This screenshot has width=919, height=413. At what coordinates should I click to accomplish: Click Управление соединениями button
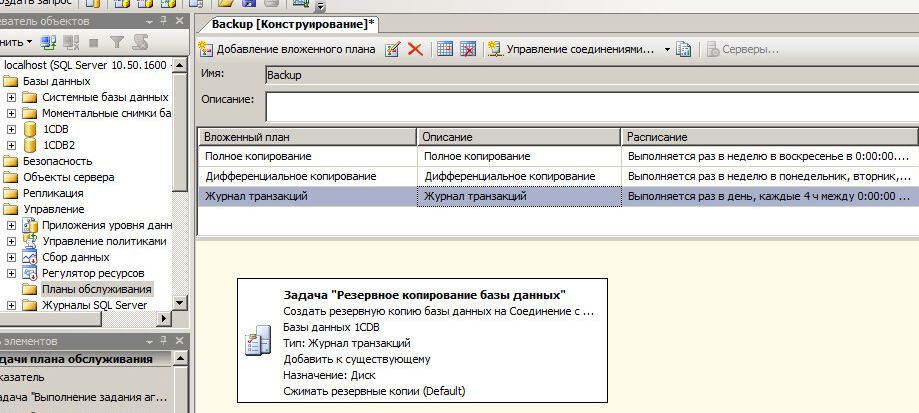tap(572, 49)
